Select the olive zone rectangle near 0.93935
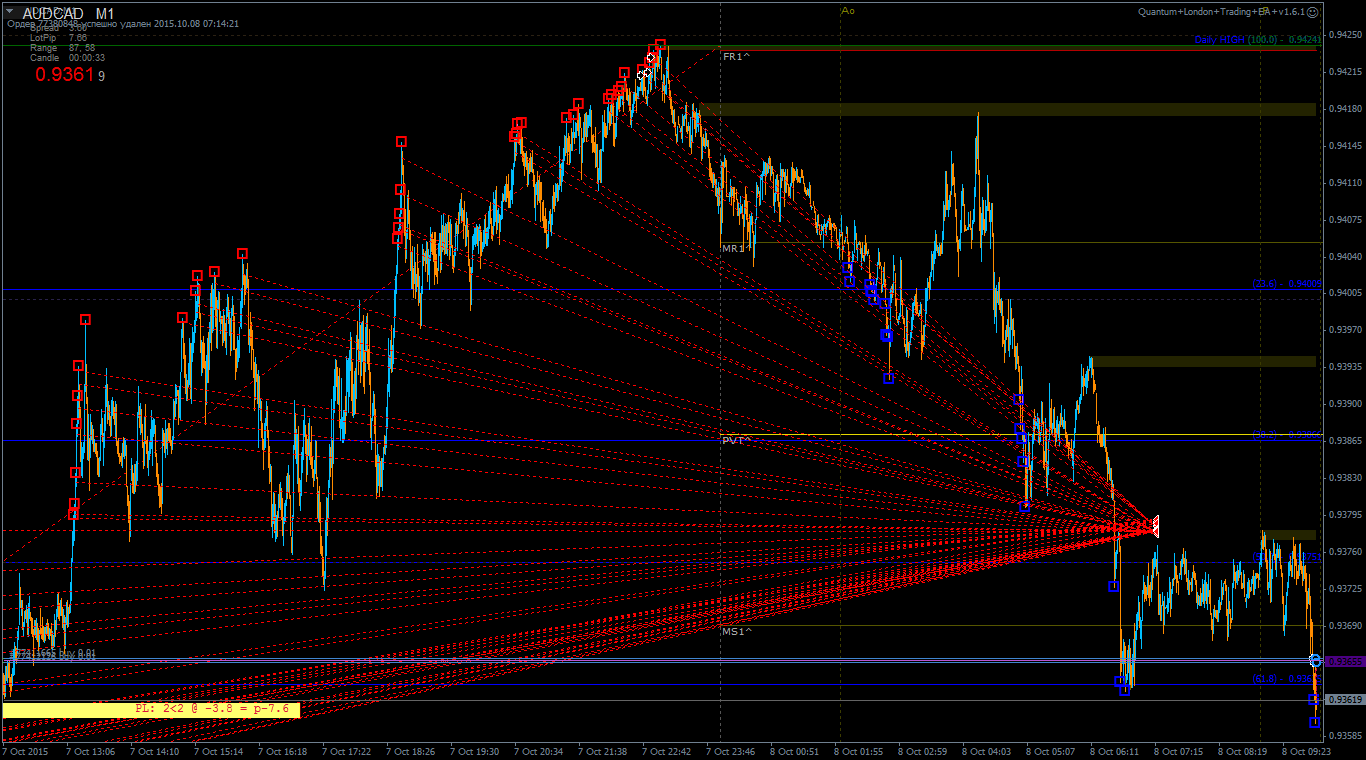 [1203, 361]
